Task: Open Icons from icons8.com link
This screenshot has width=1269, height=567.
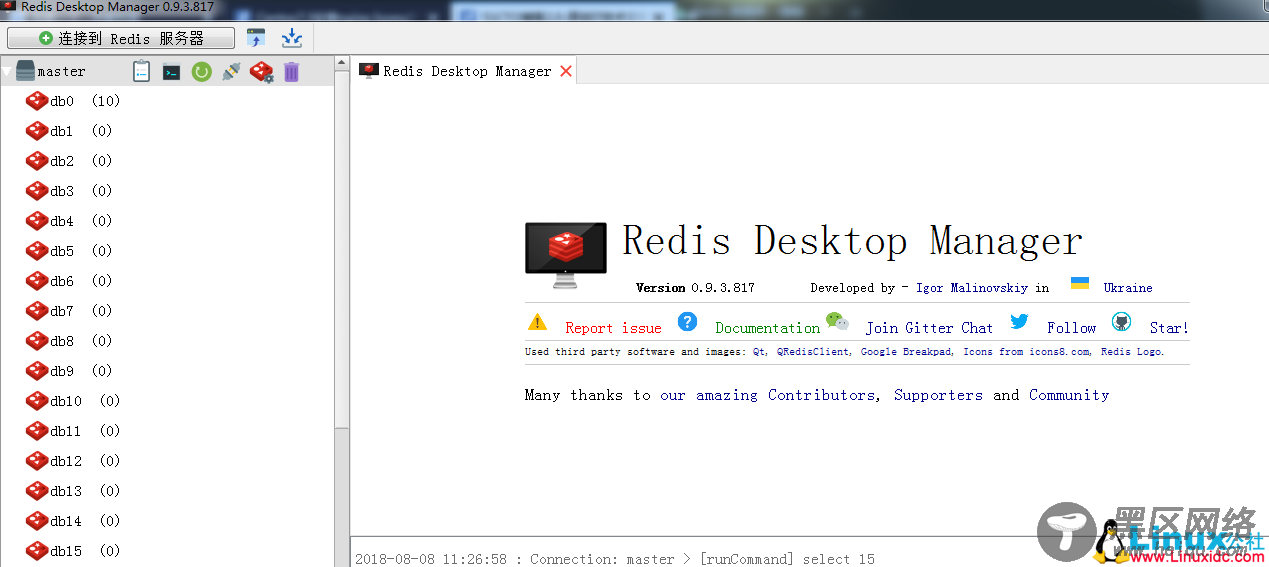Action: click(x=1027, y=352)
